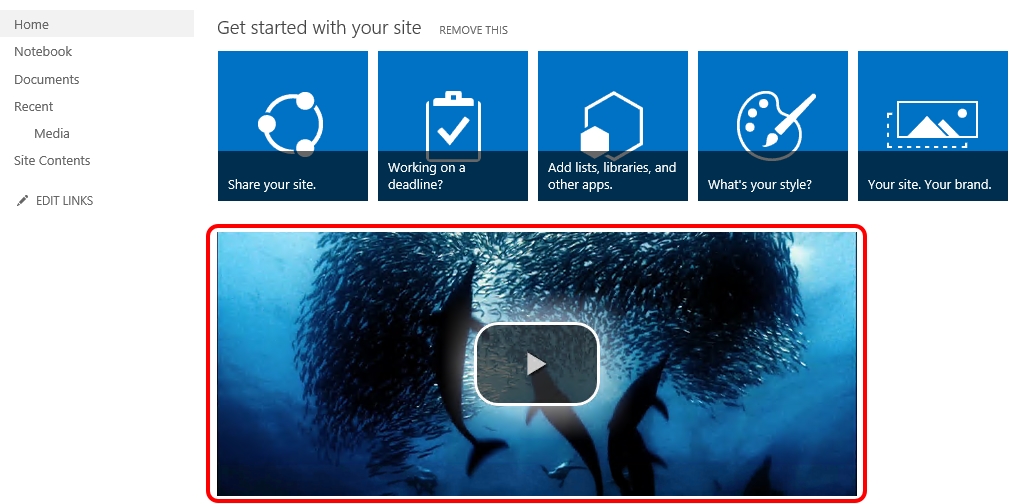Select the "Working on a deadline?" caption

click(x=427, y=176)
